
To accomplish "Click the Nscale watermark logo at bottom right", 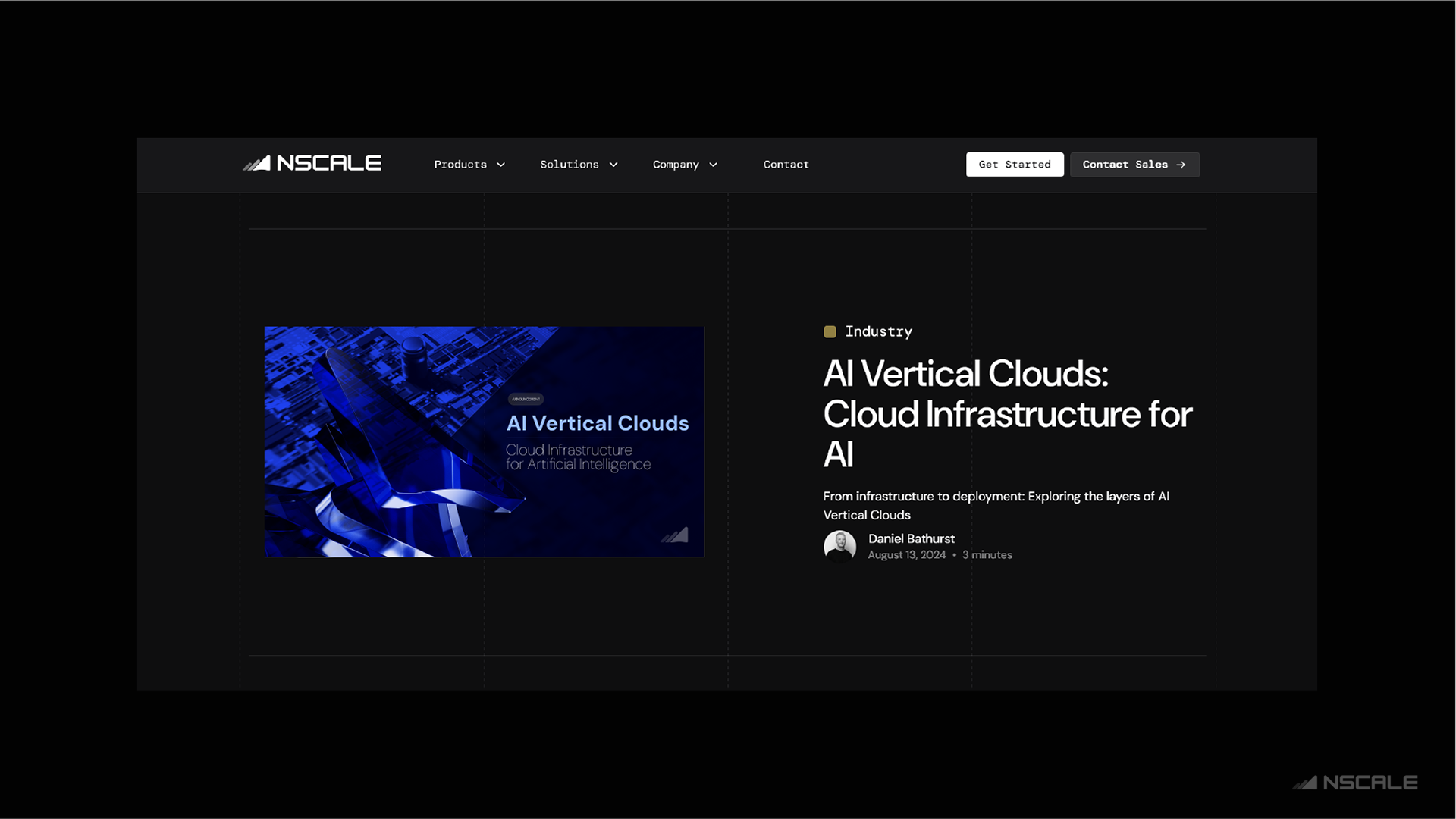I will (1354, 783).
